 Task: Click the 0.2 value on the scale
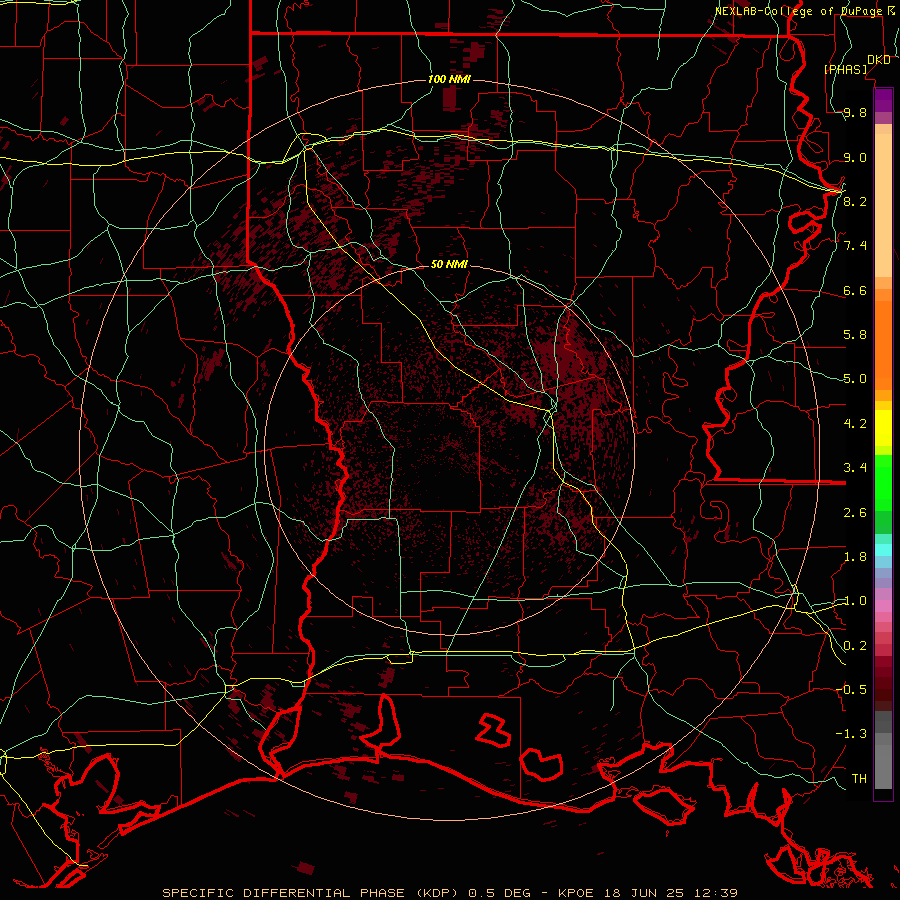point(855,646)
